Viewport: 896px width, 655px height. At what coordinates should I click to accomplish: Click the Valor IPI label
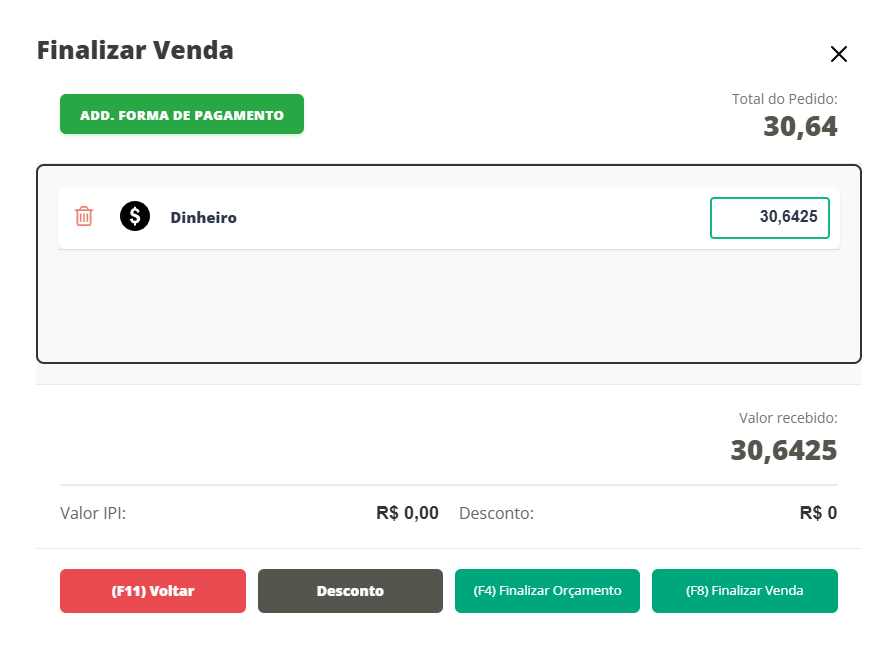point(93,514)
